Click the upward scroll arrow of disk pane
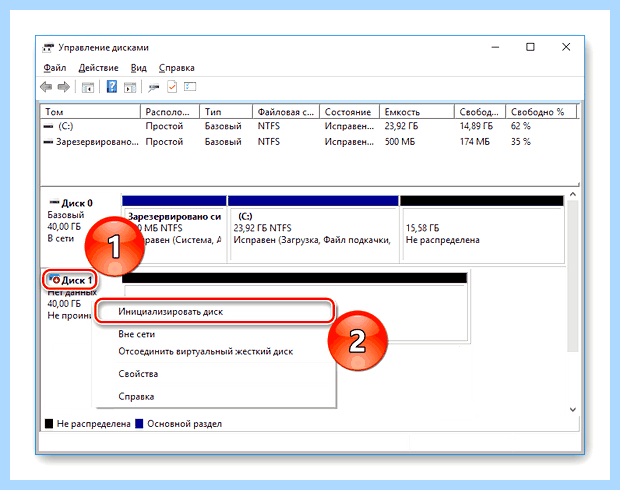 click(x=573, y=195)
